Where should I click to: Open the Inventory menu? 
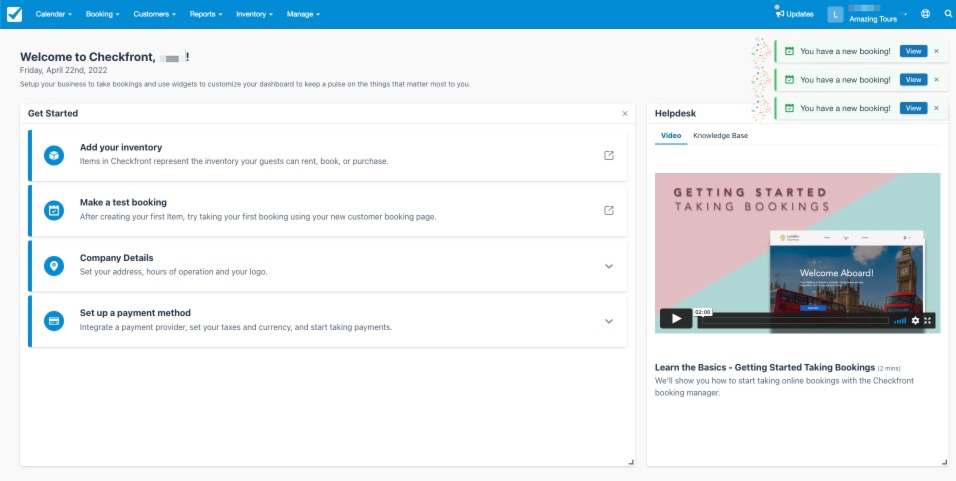pyautogui.click(x=254, y=14)
